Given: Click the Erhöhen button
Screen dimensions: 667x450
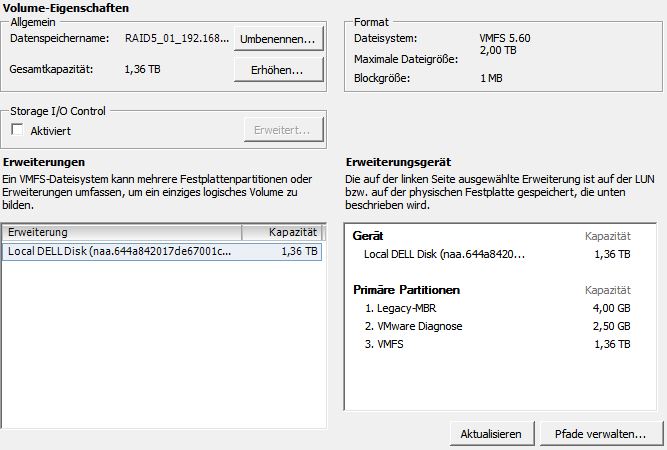Looking at the screenshot, I should coord(278,70).
